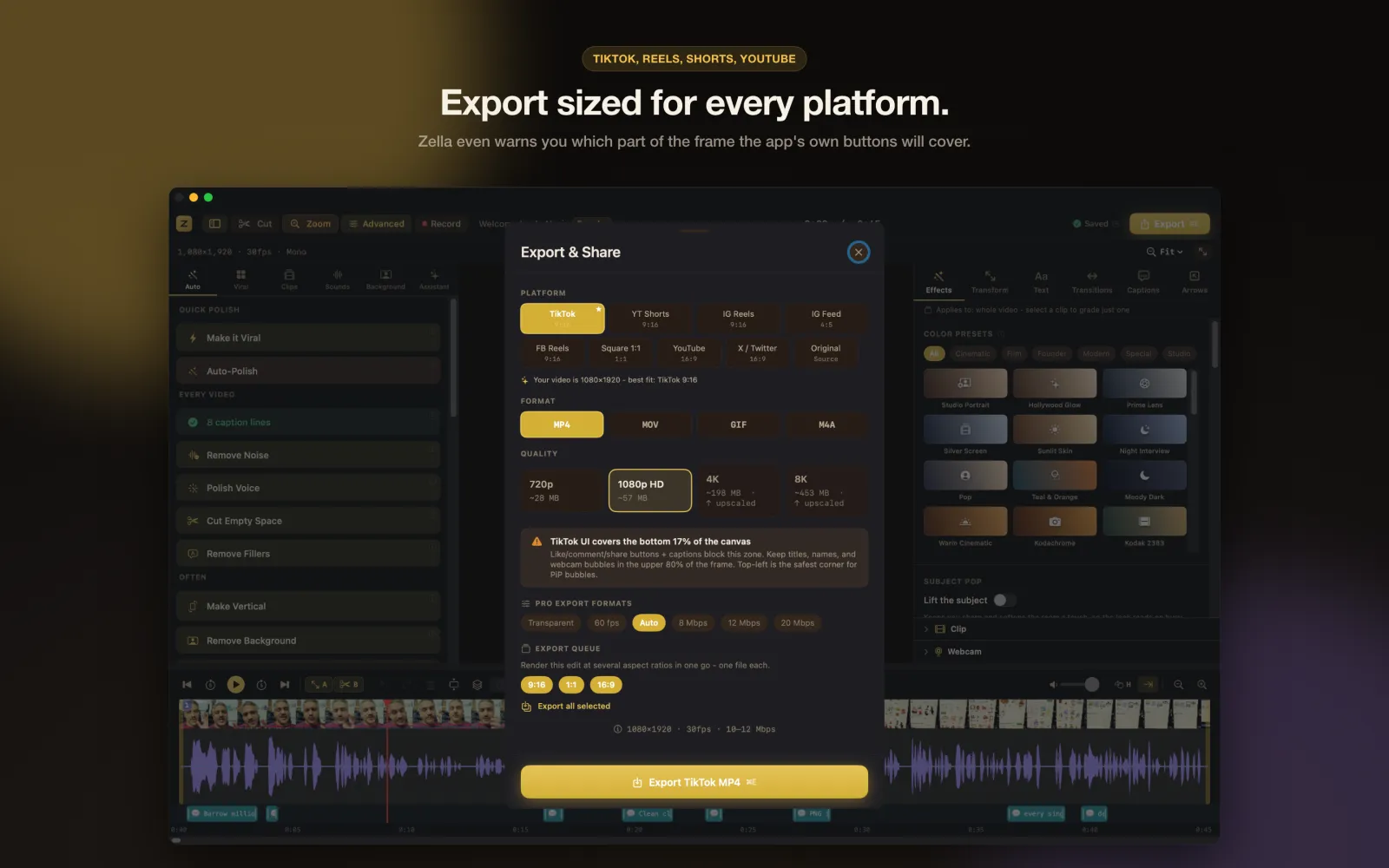This screenshot has width=1389, height=868.
Task: Click the play button in timeline controls
Action: tap(235, 685)
